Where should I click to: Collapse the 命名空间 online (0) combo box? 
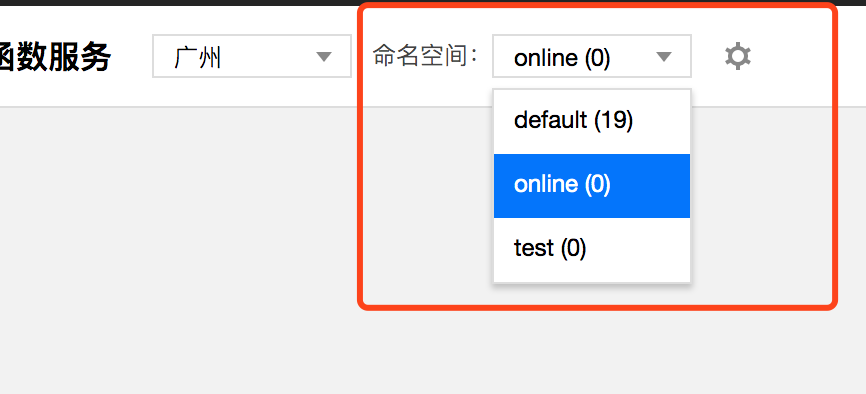[x=592, y=56]
